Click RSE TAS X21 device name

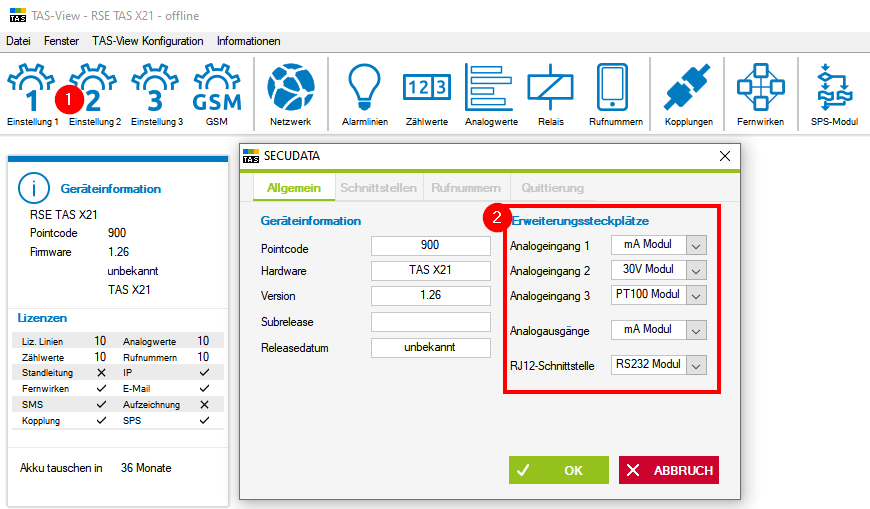point(64,215)
